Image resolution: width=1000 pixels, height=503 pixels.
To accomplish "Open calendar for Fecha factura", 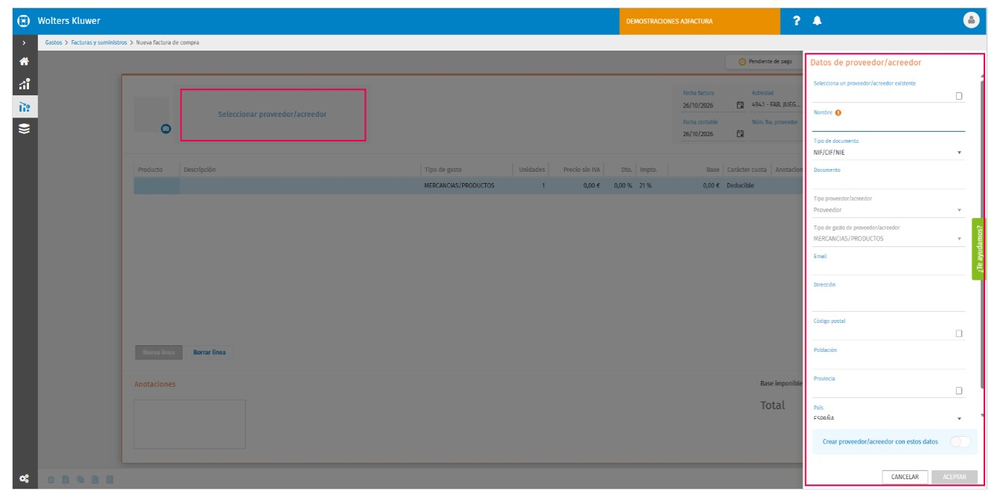I will 740,105.
